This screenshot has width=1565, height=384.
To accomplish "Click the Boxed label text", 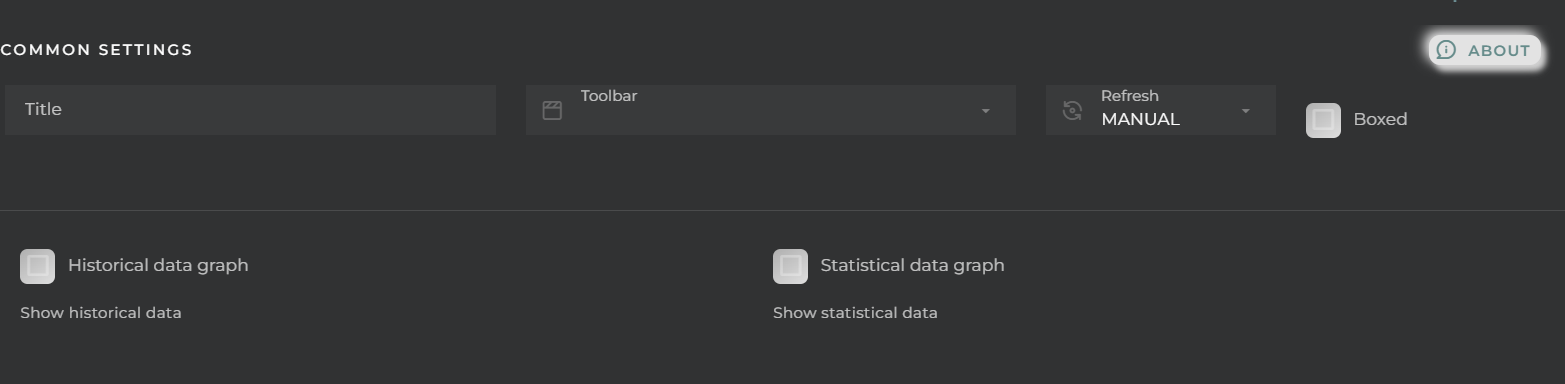I will click(1380, 119).
